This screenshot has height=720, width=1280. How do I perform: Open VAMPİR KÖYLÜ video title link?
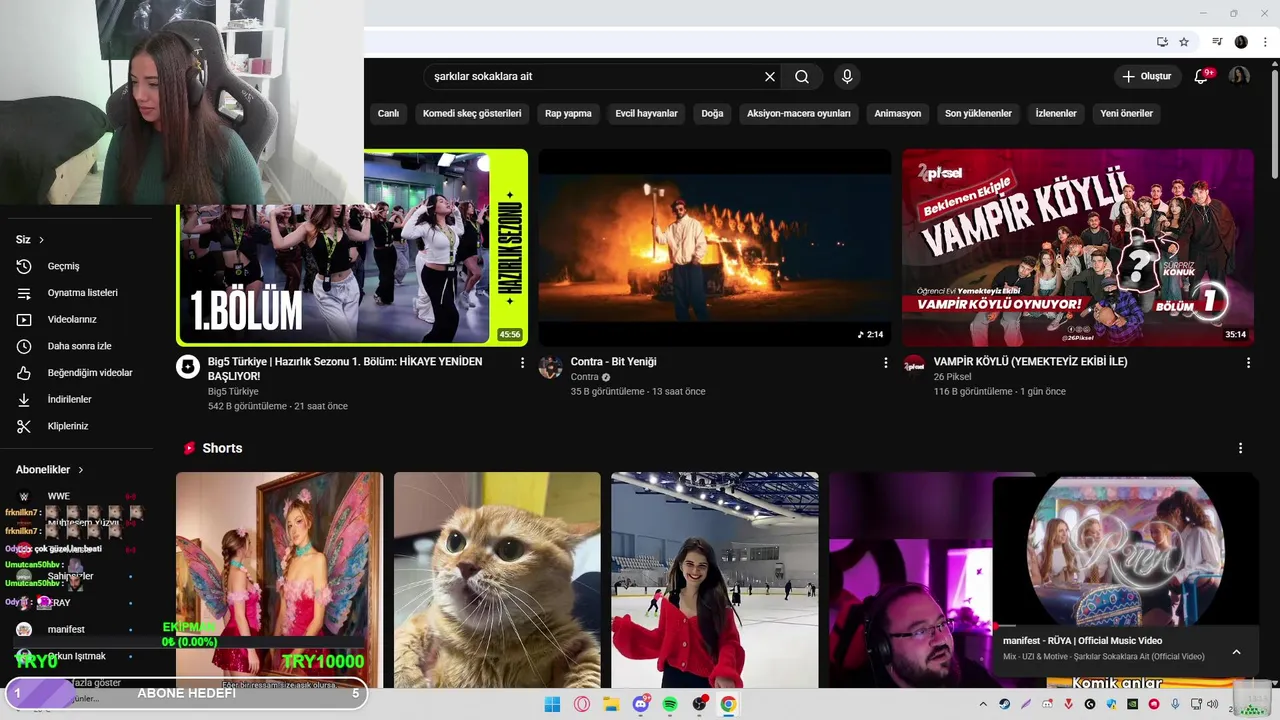pos(1030,362)
